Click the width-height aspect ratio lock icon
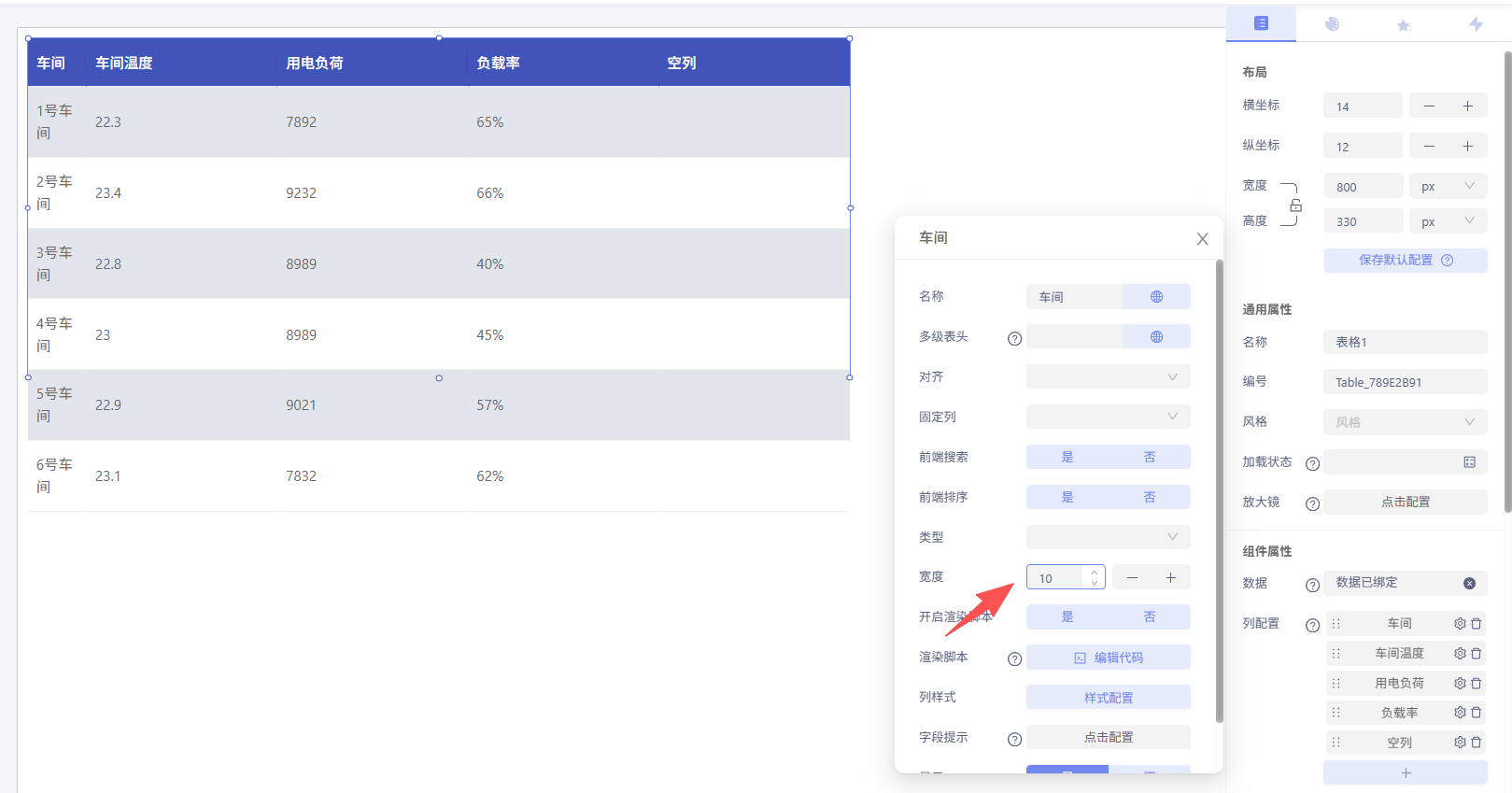1512x793 pixels. pos(1295,205)
